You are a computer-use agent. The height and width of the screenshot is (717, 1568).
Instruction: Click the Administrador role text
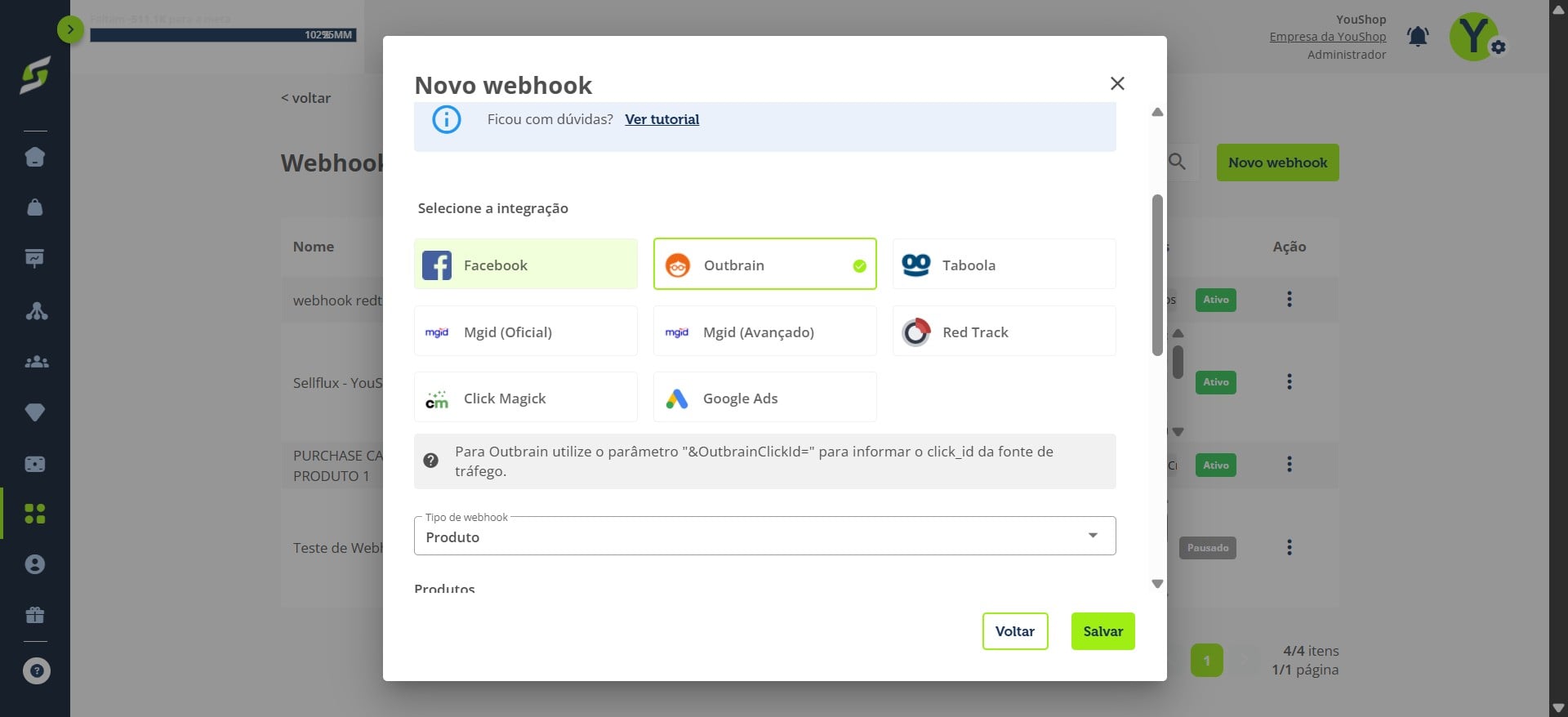[1347, 55]
